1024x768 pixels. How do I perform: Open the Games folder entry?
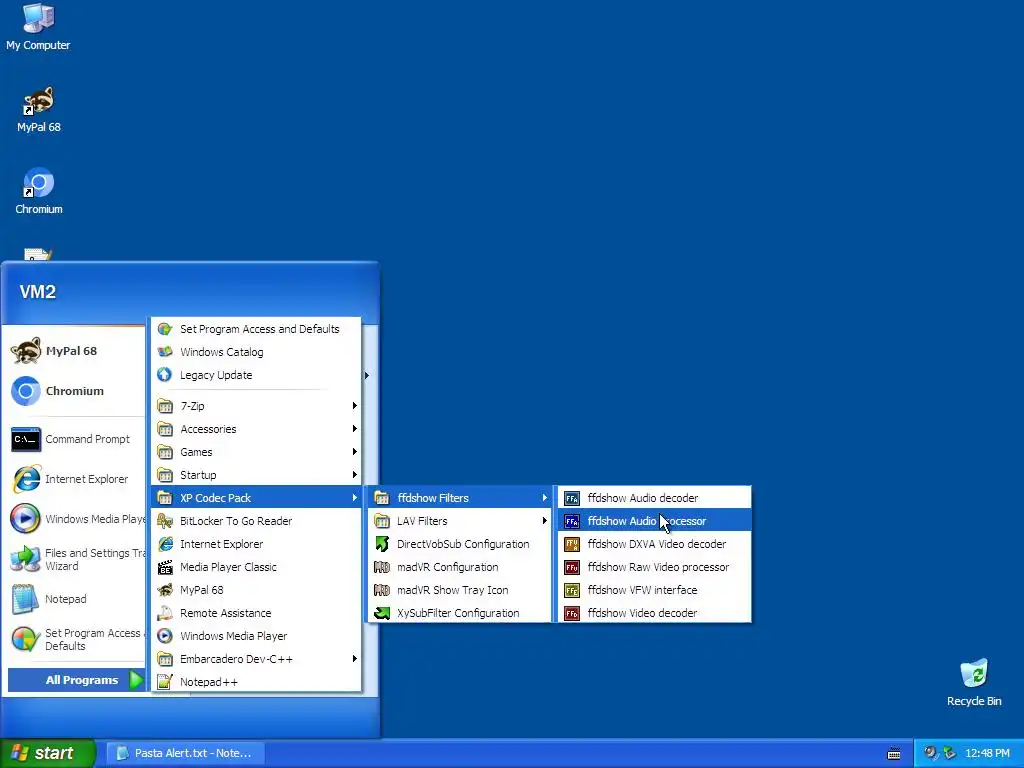[x=256, y=451]
